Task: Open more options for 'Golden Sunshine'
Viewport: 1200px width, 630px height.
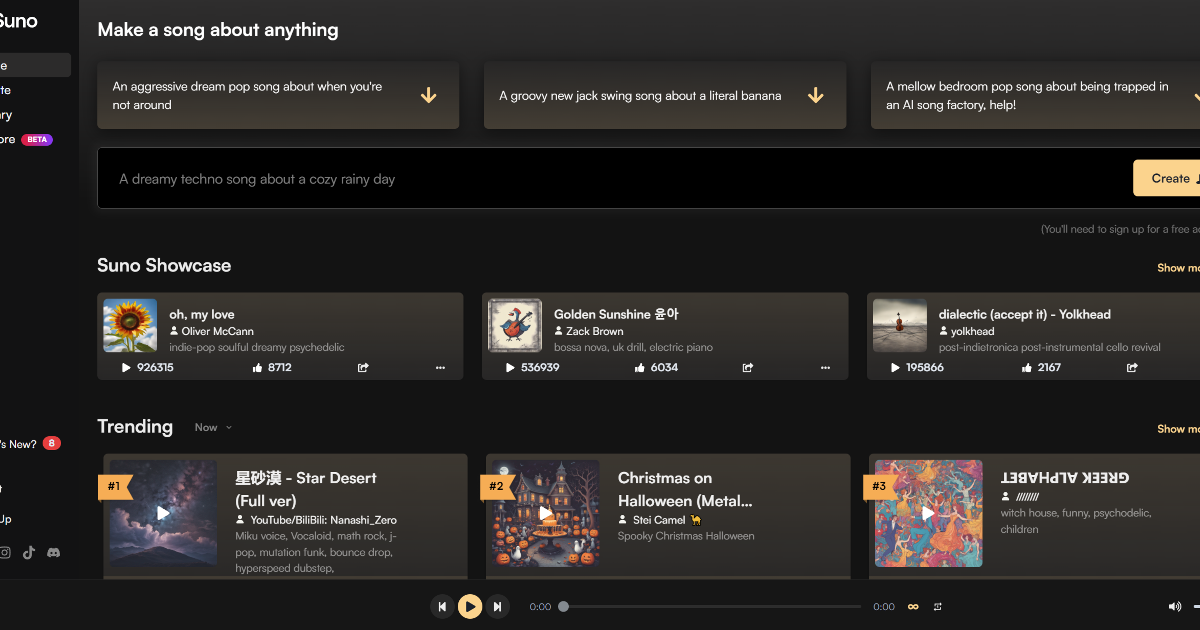Action: [x=825, y=368]
